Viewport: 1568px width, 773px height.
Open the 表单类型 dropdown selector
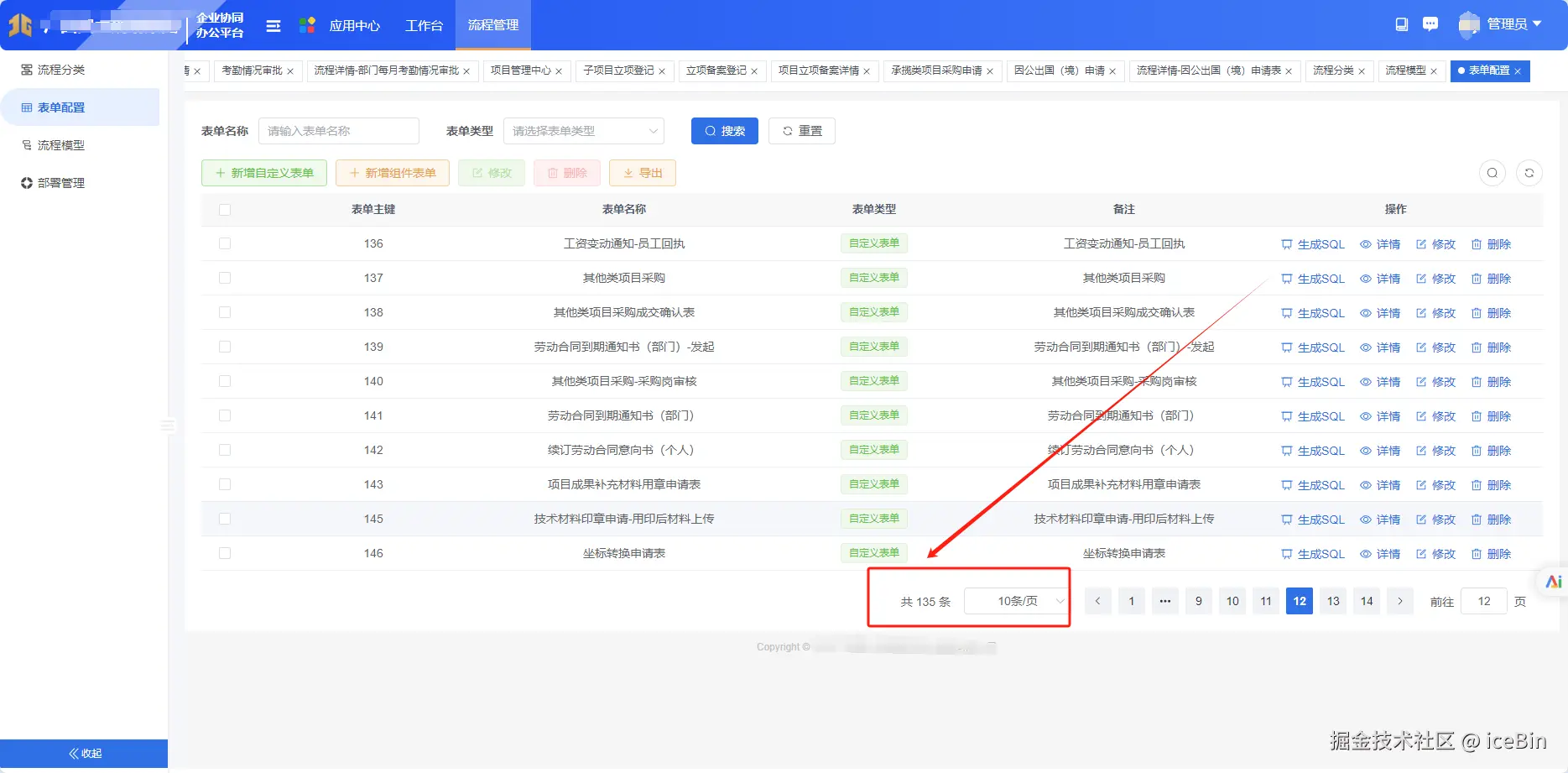pos(583,131)
